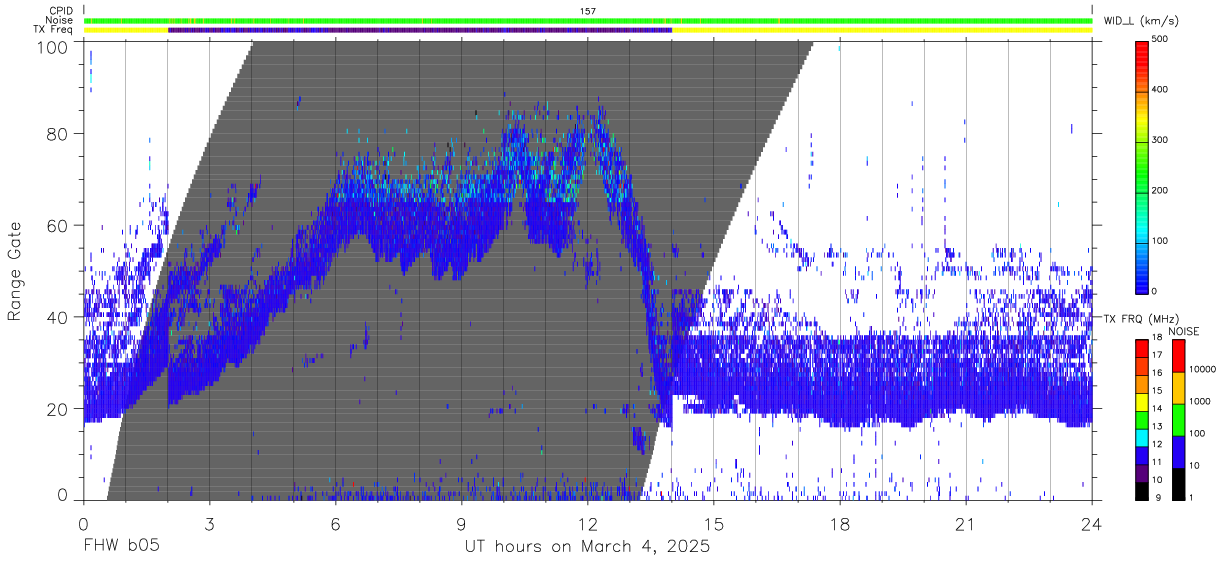Click the Noise row label
This screenshot has width=1228, height=567.
click(x=61, y=20)
